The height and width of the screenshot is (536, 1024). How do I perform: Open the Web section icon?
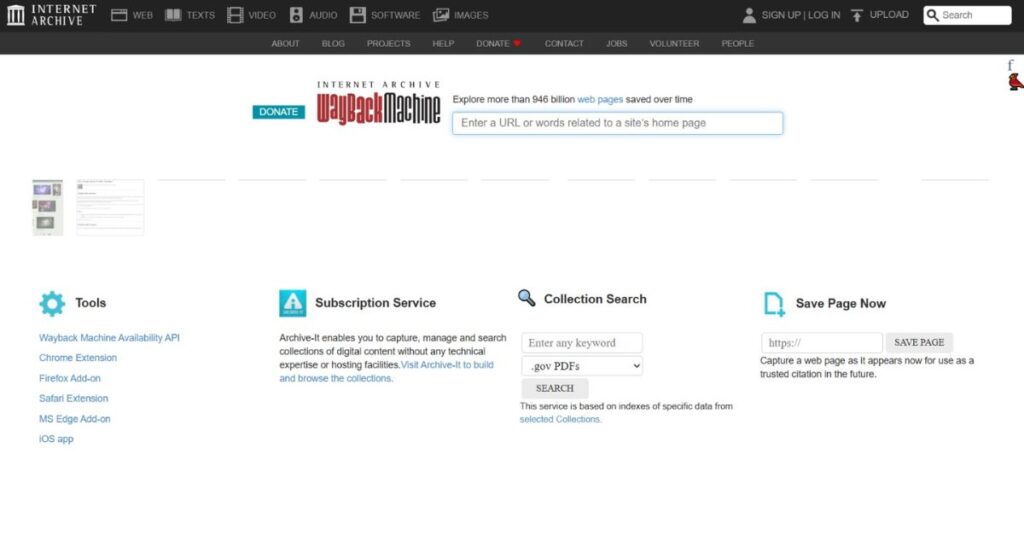[119, 15]
